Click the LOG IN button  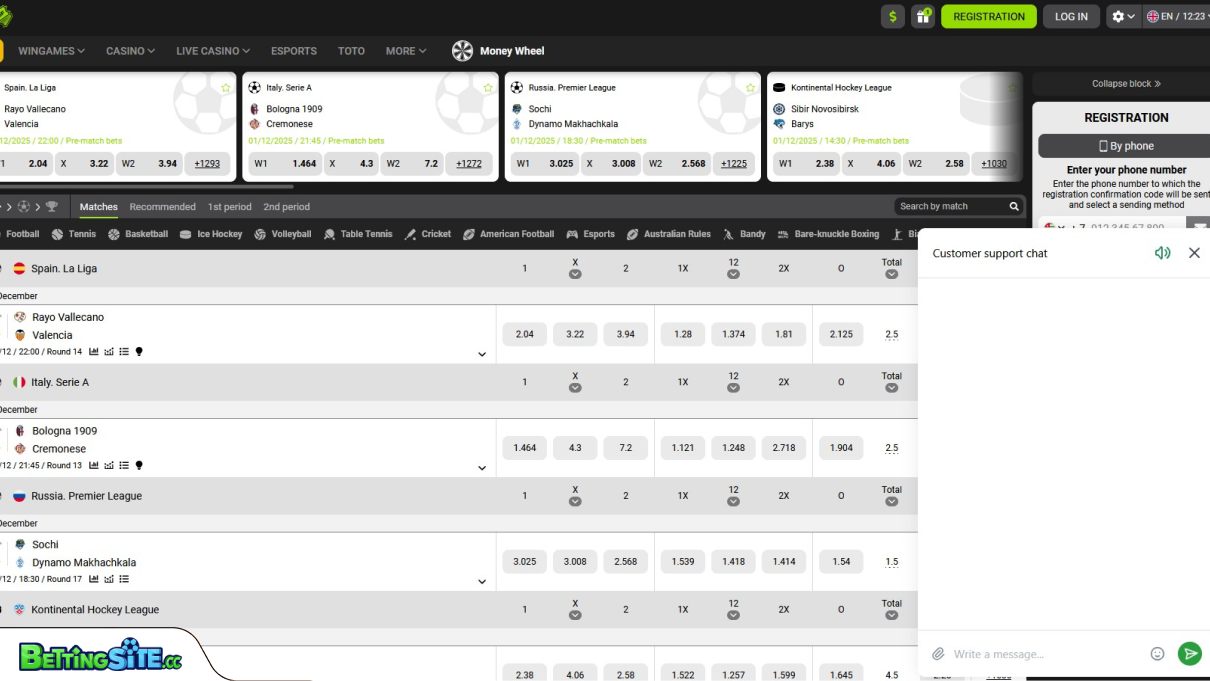point(1071,16)
